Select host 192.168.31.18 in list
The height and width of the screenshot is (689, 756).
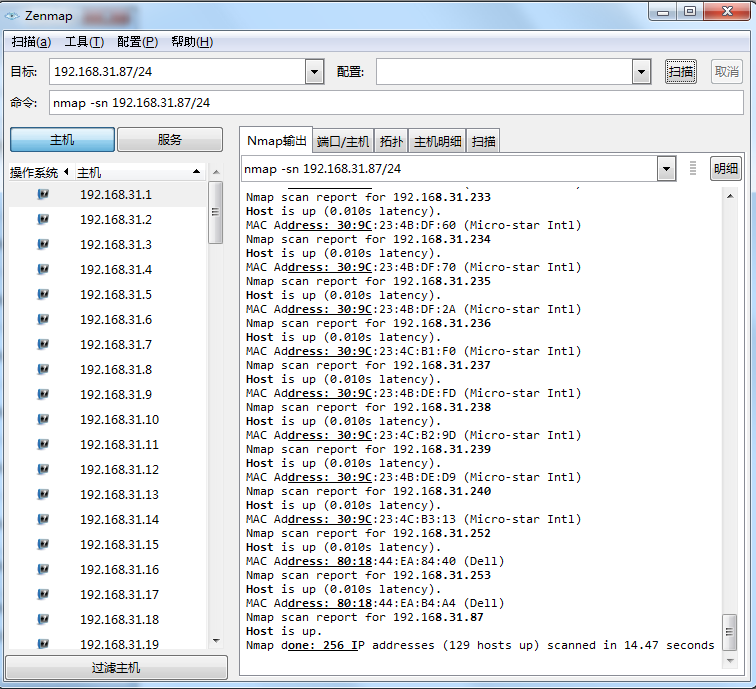107,619
